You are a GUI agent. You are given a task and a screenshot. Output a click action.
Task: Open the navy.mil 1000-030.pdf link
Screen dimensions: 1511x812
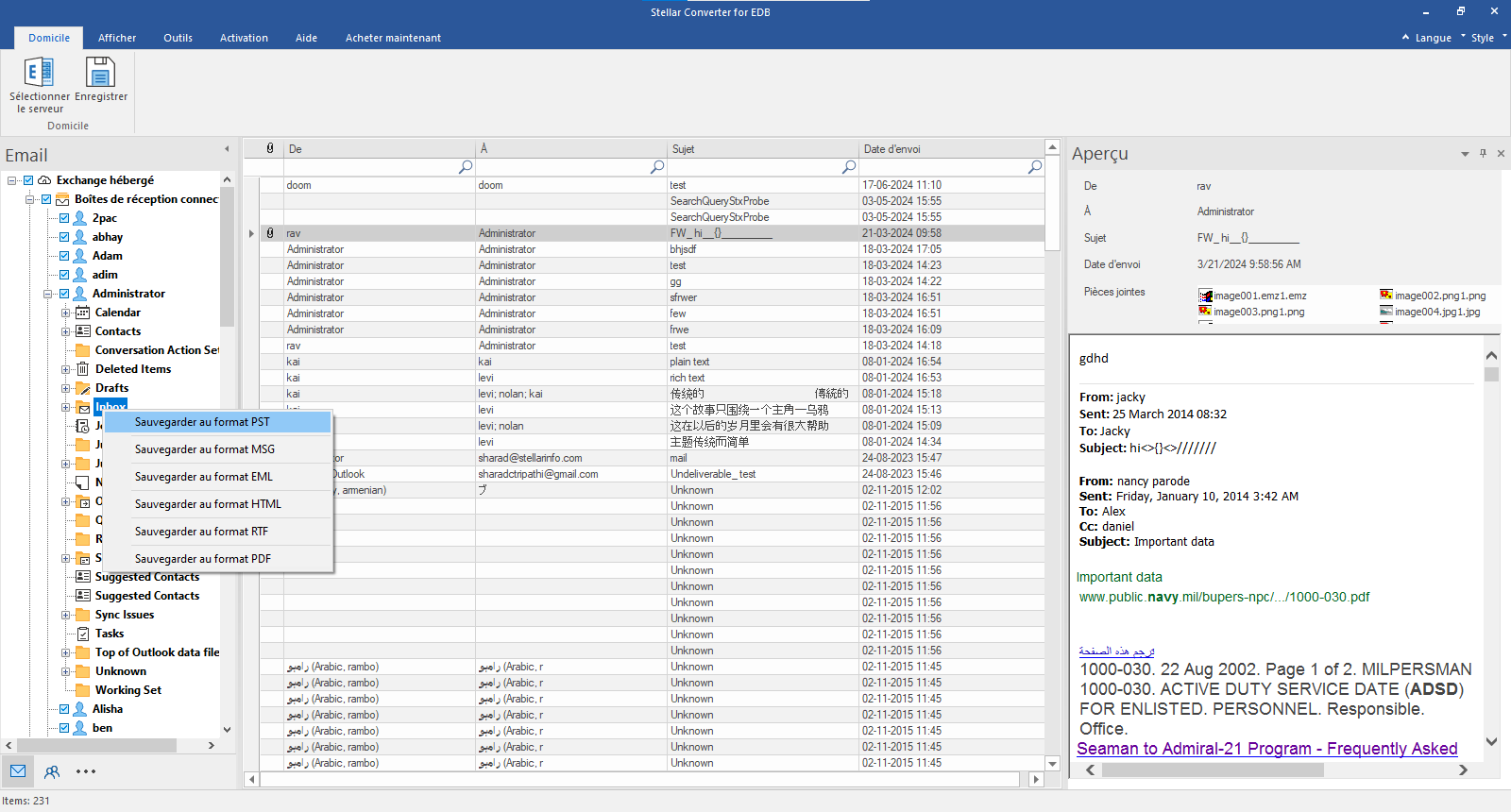[1224, 597]
